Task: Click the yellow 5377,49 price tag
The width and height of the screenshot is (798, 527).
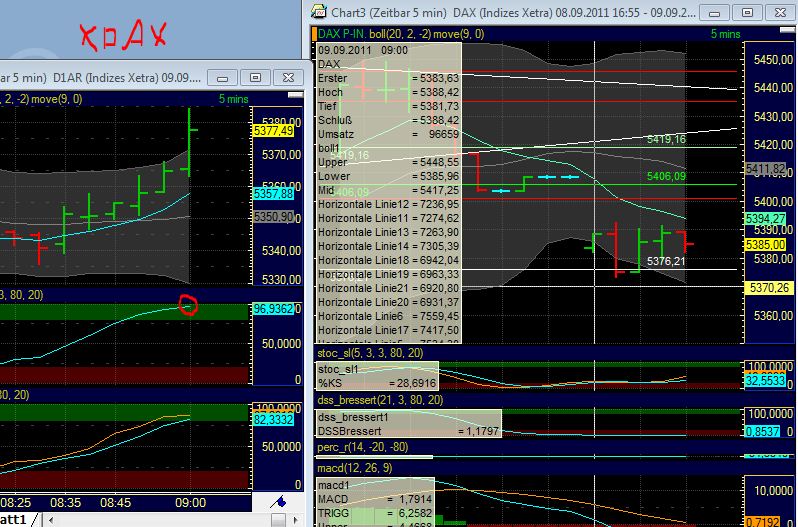Action: pos(273,131)
